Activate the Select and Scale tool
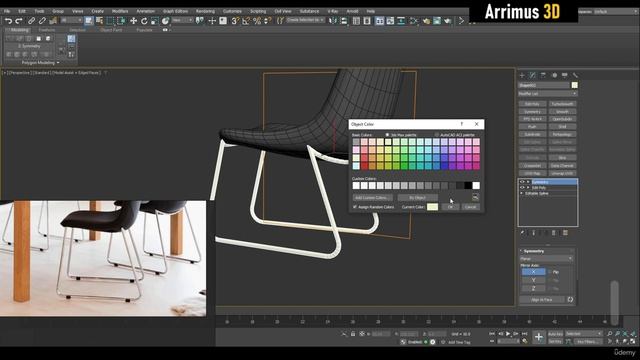This screenshot has height=360, width=640. [154, 21]
